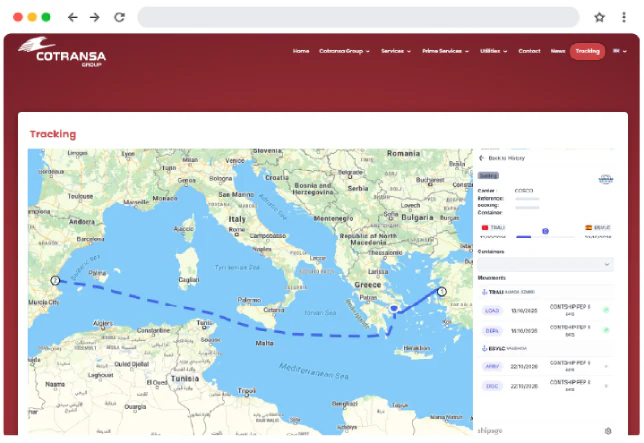Click map waypoint marker 2 near Valencia
644x443 pixels.
(55, 280)
